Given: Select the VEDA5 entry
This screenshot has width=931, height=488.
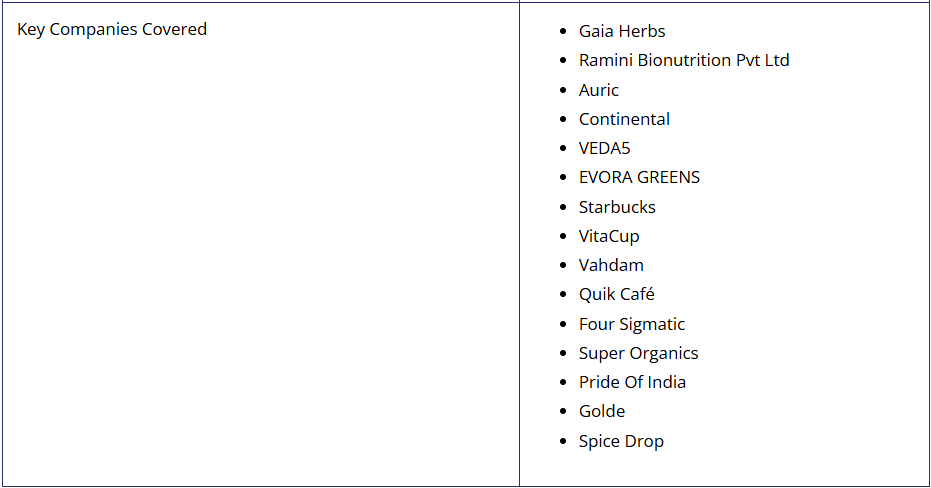Looking at the screenshot, I should pyautogui.click(x=604, y=148).
